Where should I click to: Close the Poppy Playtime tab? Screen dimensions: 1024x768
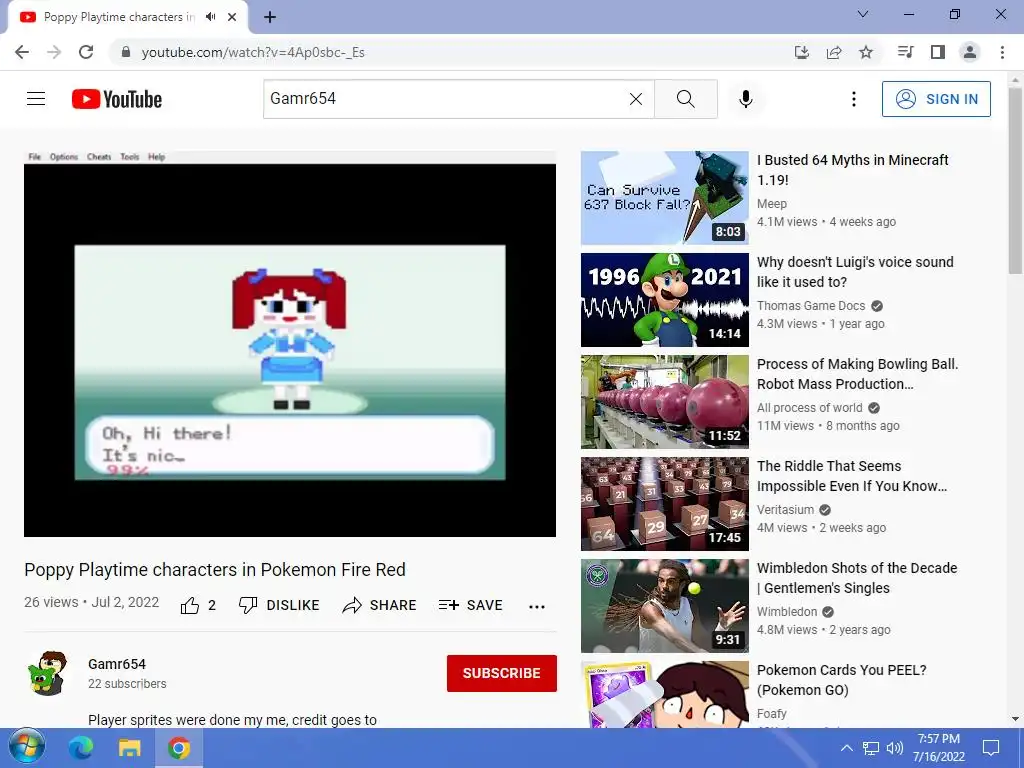click(232, 17)
